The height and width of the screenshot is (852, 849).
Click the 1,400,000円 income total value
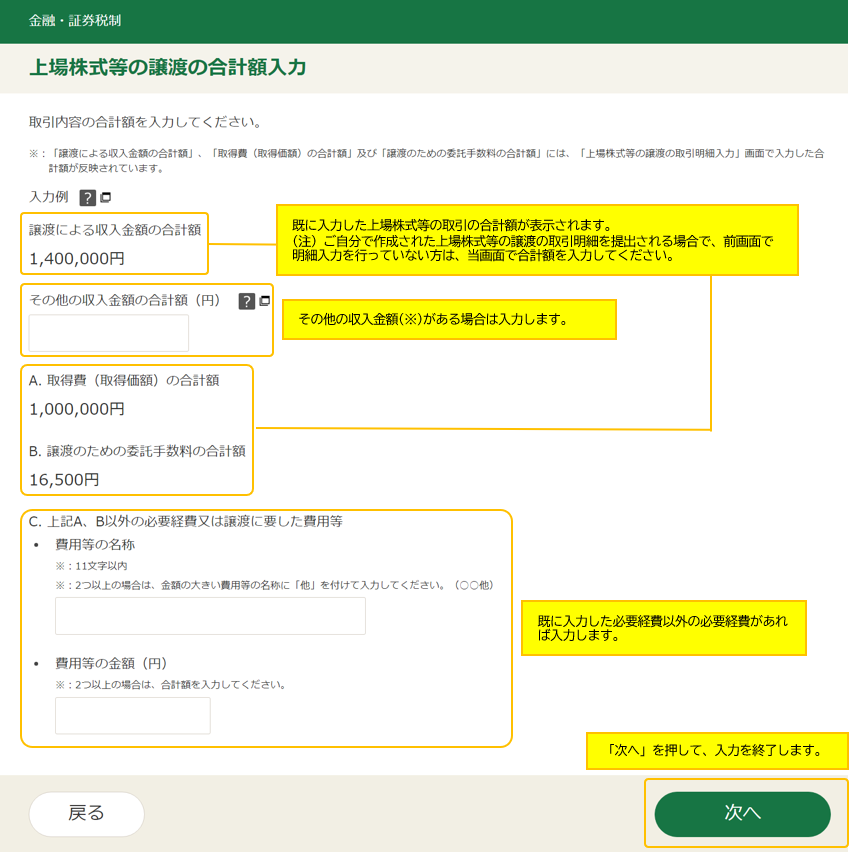pyautogui.click(x=77, y=258)
